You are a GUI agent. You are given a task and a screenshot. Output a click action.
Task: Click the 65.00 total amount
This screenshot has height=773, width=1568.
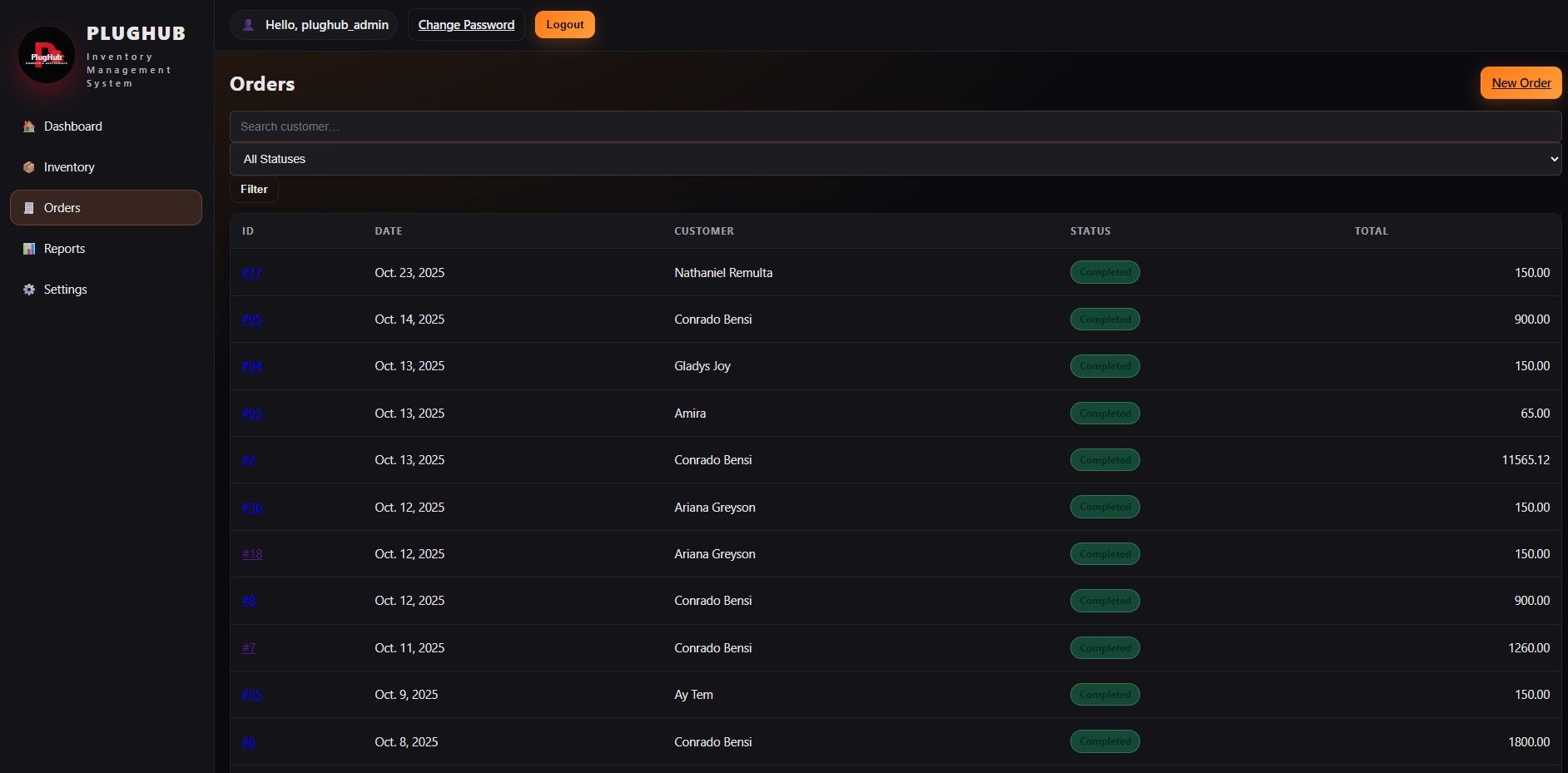(x=1535, y=414)
